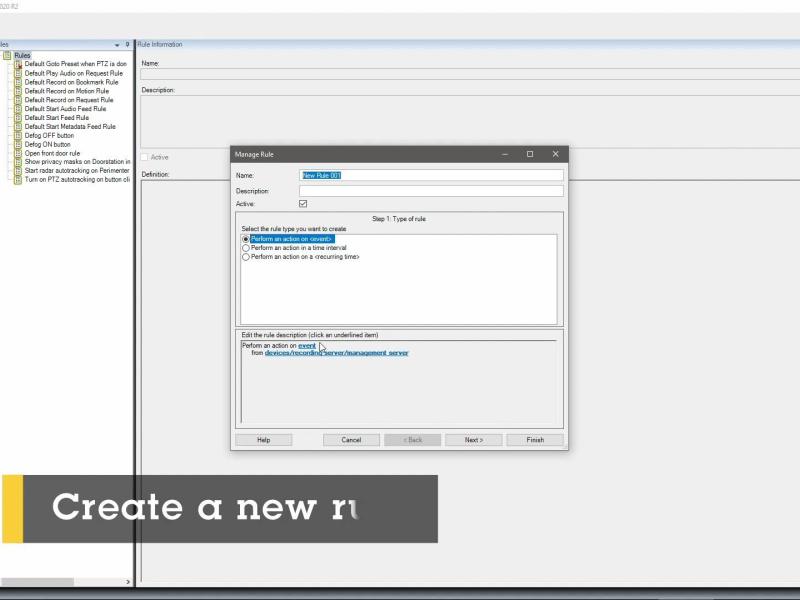Click the icon beside Open front door rule
The width and height of the screenshot is (800, 600).
click(x=17, y=153)
